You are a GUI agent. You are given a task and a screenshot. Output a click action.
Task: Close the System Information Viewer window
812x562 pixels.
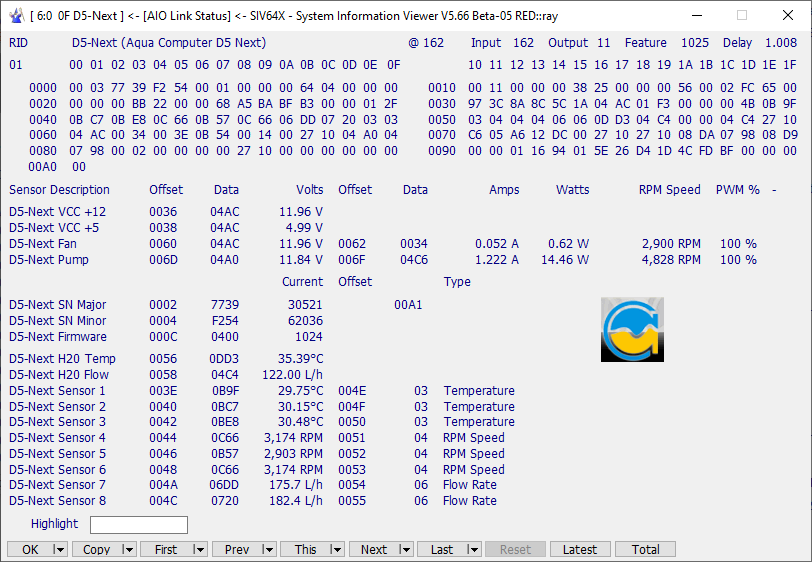point(787,15)
